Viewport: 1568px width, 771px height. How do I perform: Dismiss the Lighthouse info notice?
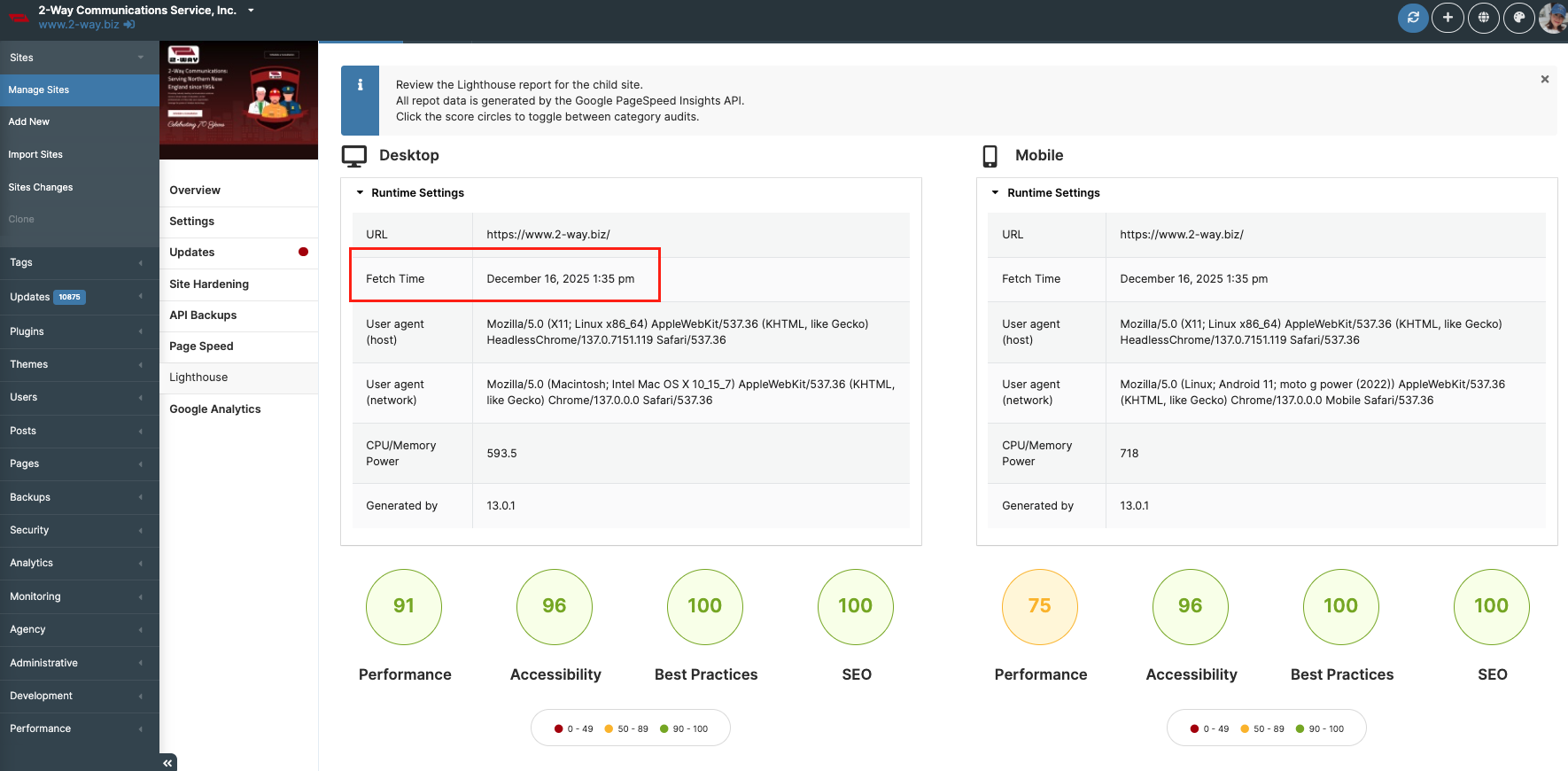click(1544, 80)
